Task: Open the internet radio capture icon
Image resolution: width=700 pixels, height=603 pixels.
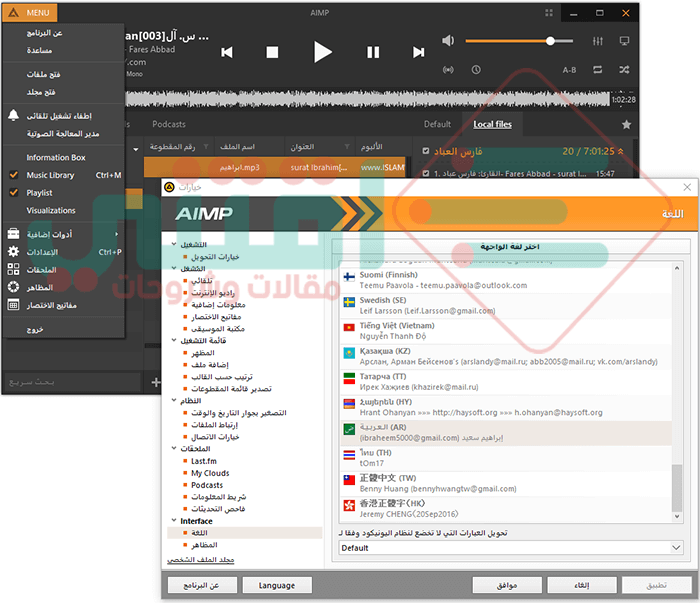Action: click(x=448, y=70)
